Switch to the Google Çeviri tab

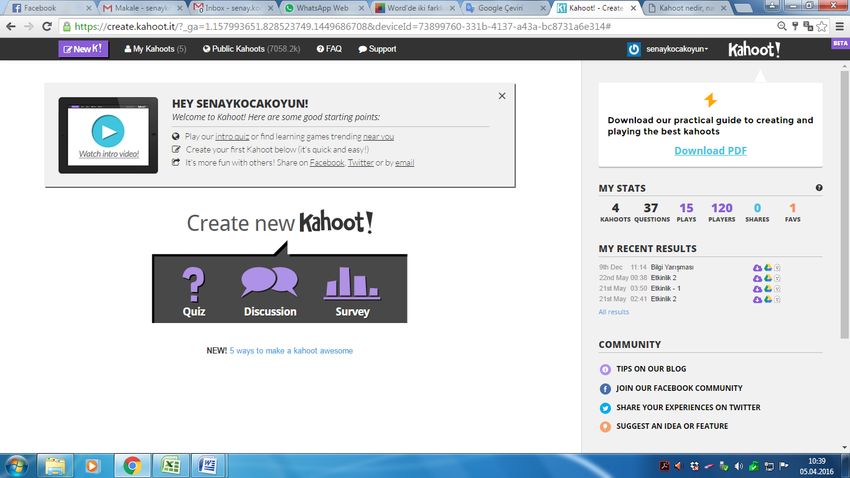pos(505,8)
